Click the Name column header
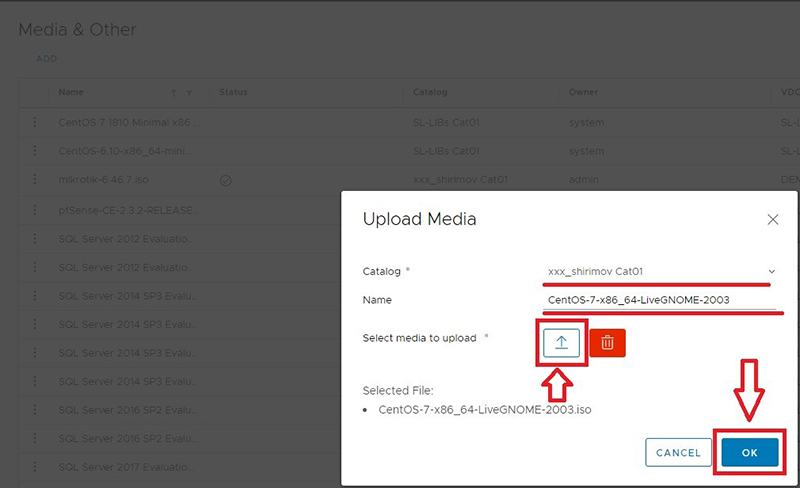The width and height of the screenshot is (800, 488). (x=71, y=92)
